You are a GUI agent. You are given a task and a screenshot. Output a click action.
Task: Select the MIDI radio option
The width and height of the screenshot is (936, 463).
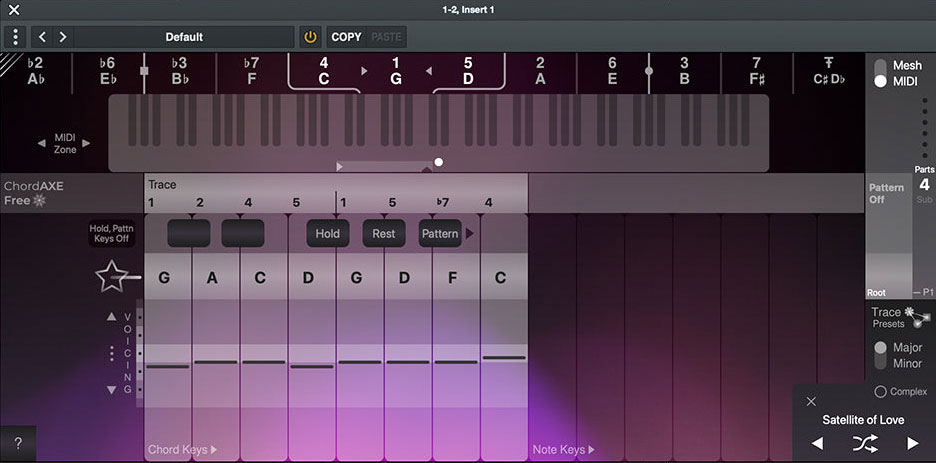(881, 81)
